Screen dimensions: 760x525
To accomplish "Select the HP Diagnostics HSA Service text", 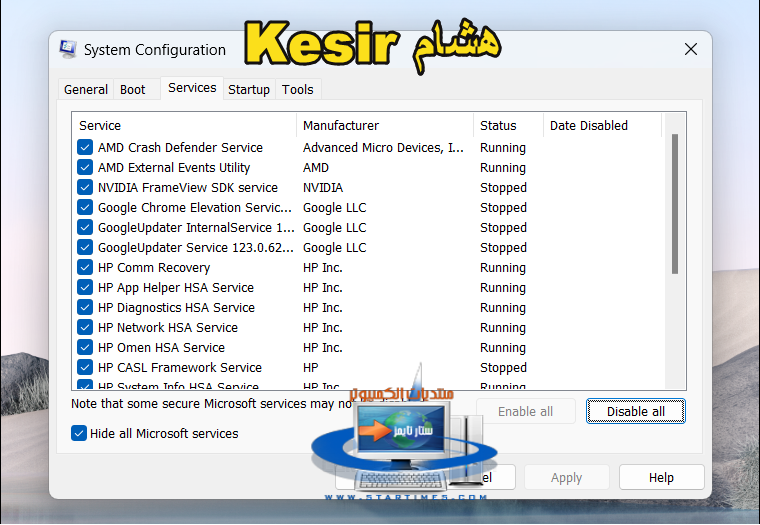I will tap(176, 307).
